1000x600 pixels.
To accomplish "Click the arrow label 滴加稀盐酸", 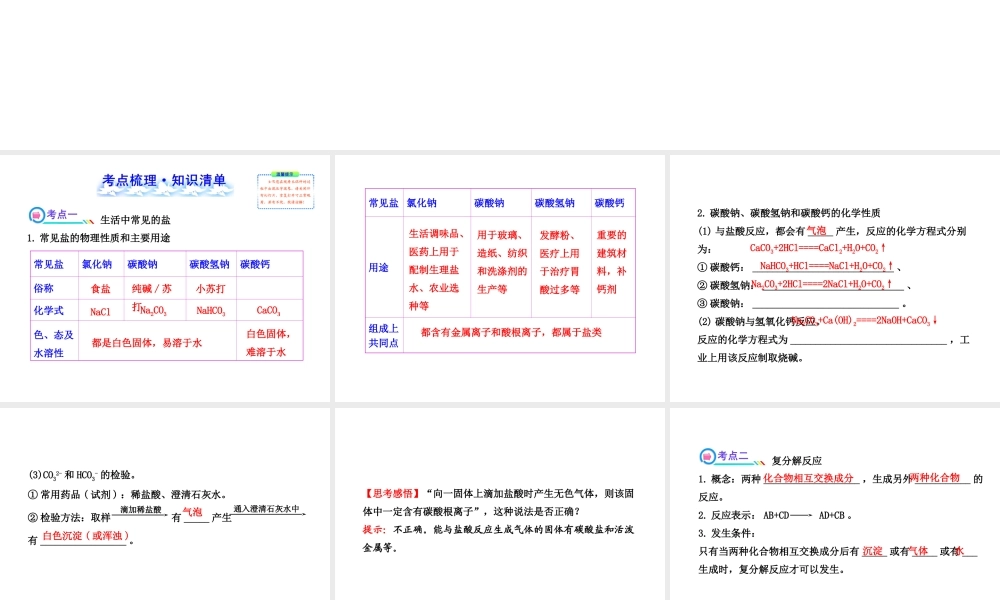I will 140,509.
